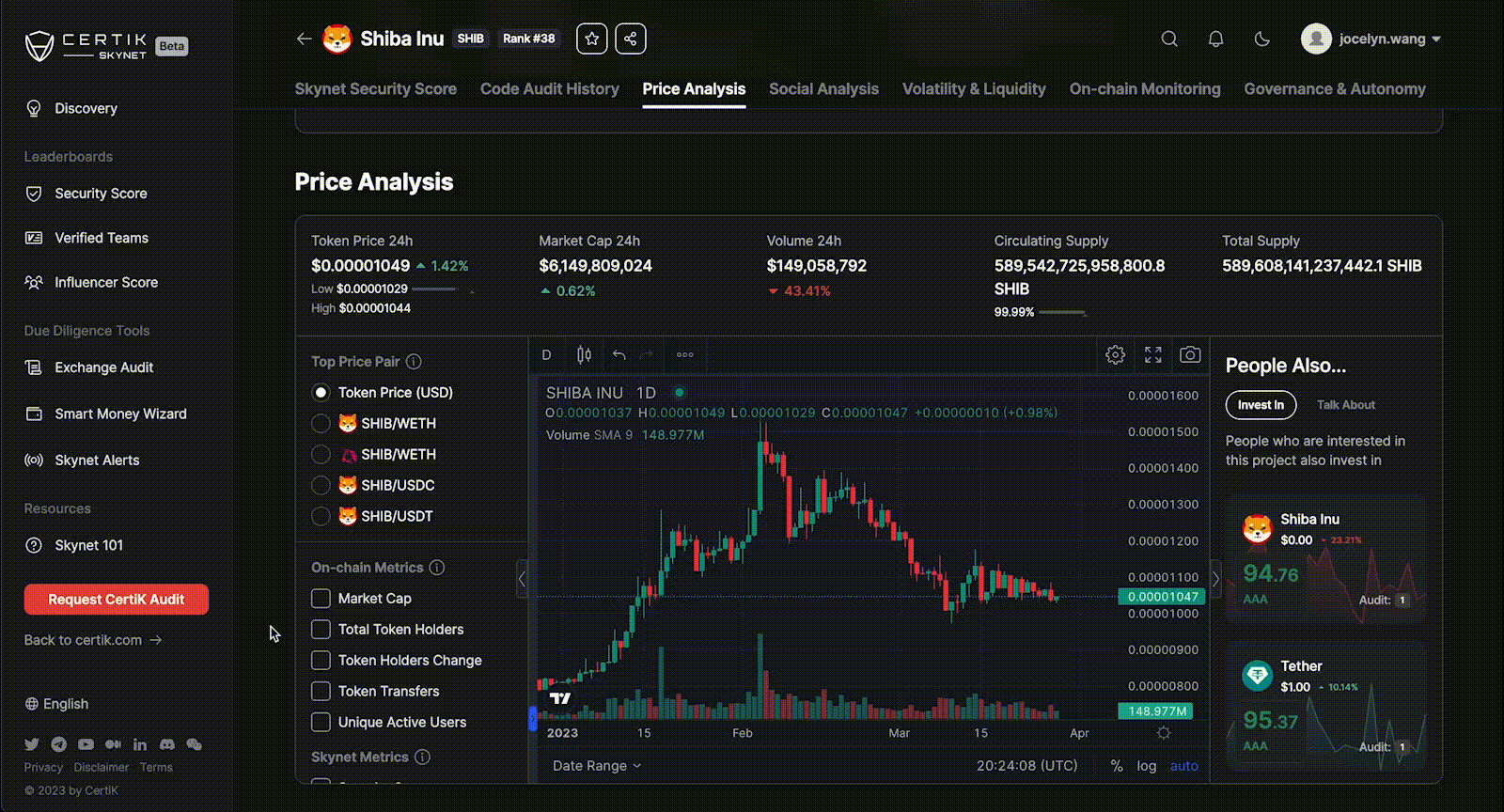Screen dimensions: 1504x812
Task: Open the chart's more options dots
Action: pos(685,354)
